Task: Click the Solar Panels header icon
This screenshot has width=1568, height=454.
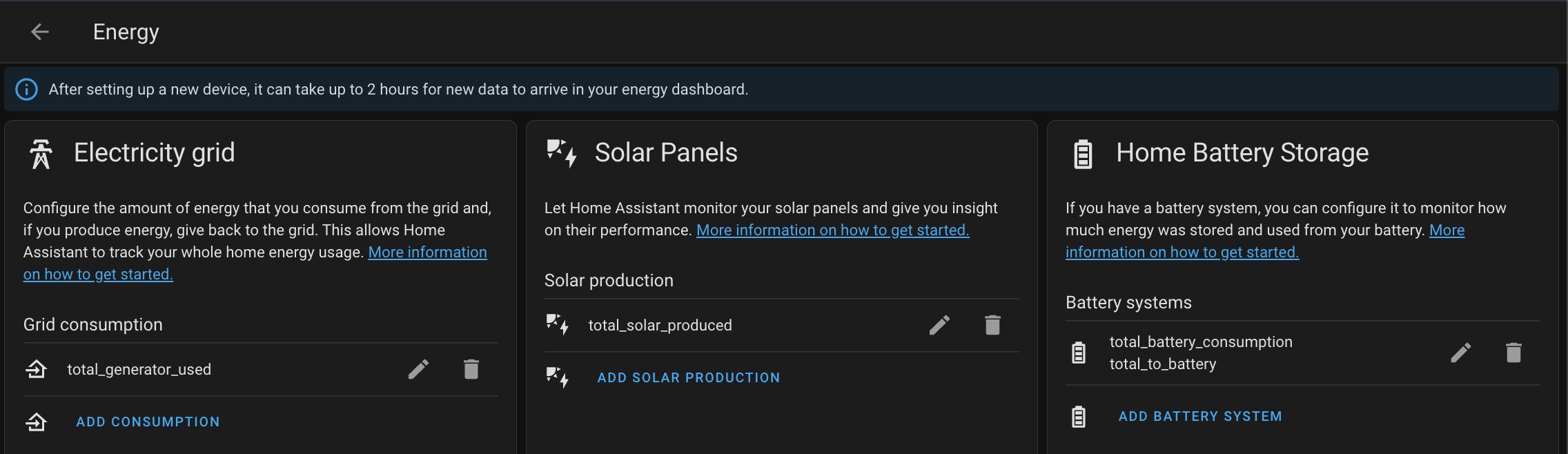Action: [x=559, y=152]
